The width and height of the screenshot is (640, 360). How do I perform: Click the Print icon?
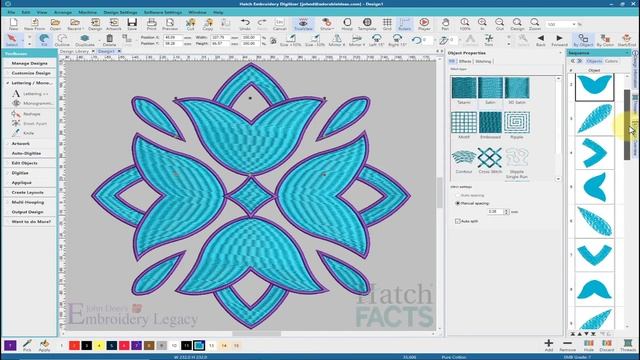151,24
